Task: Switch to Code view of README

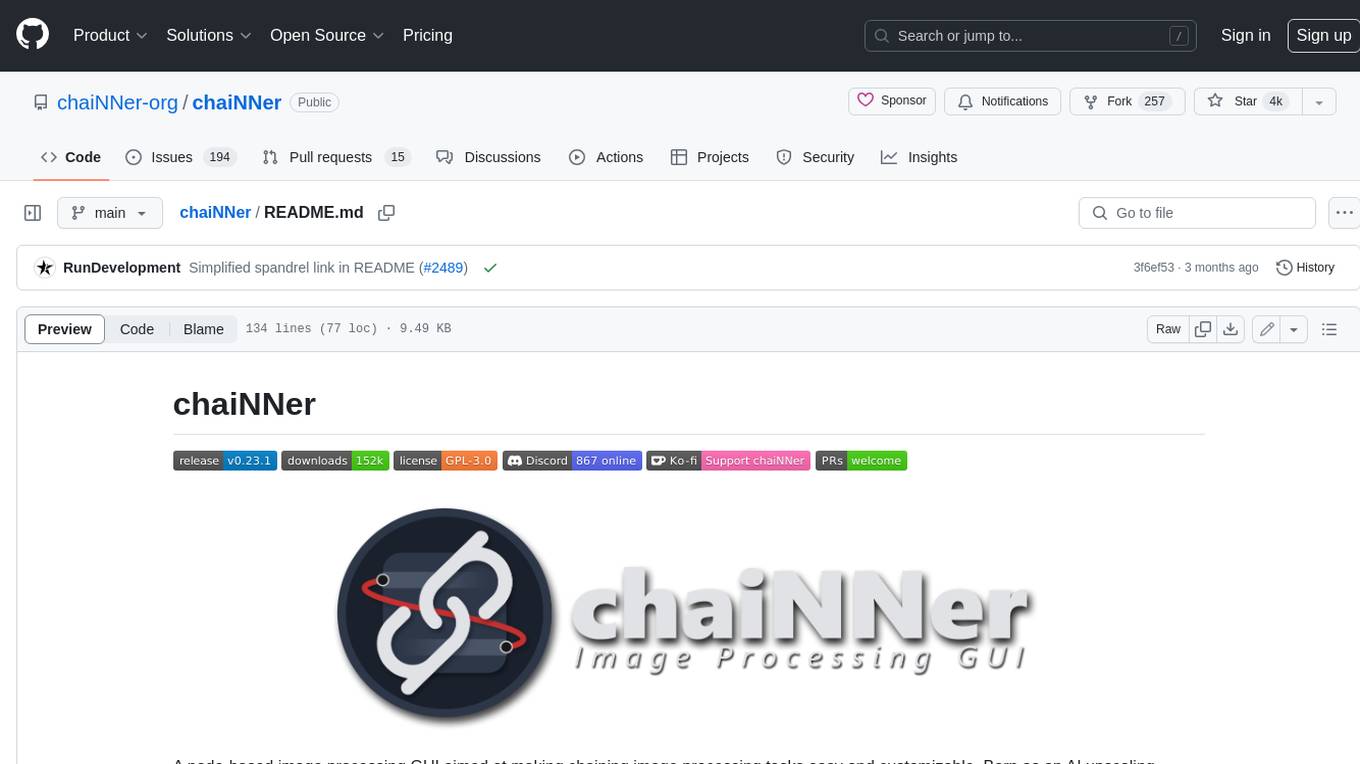Action: (137, 329)
